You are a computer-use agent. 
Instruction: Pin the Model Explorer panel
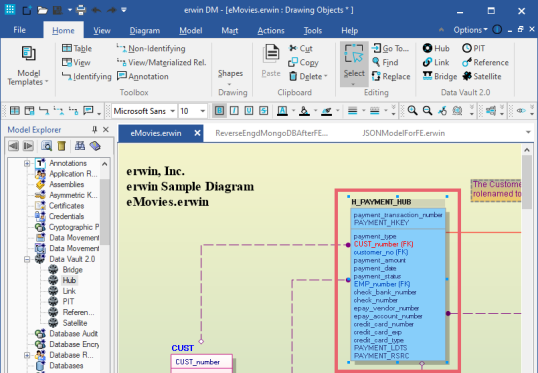point(94,129)
